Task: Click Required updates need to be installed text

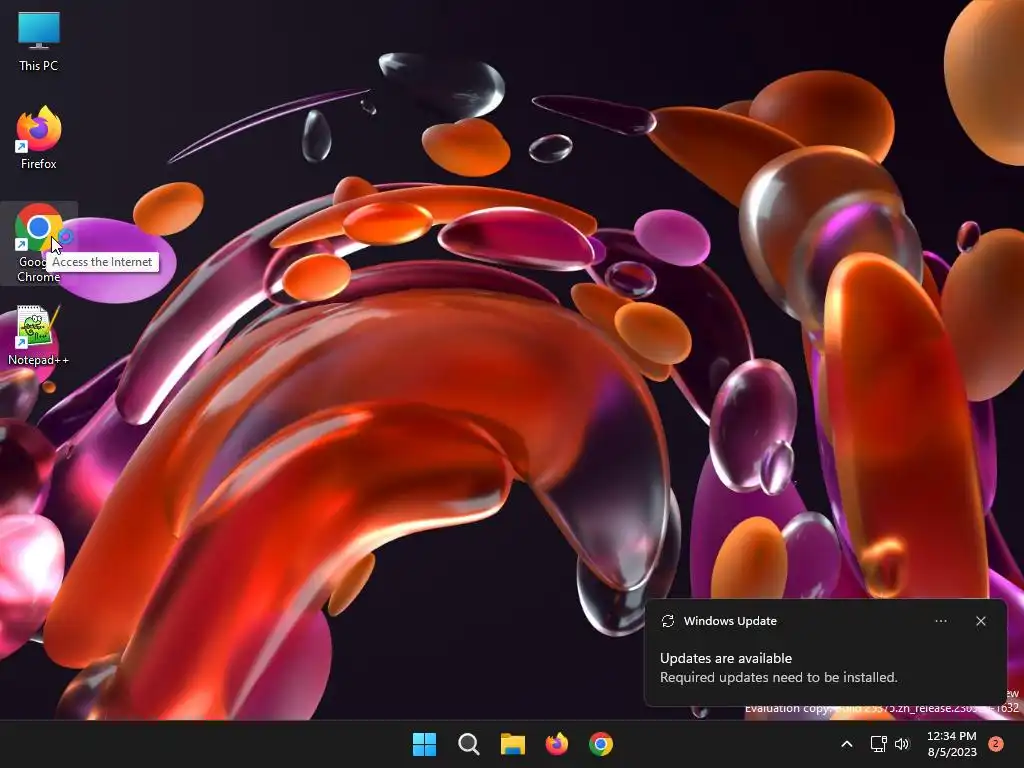Action: (x=778, y=677)
